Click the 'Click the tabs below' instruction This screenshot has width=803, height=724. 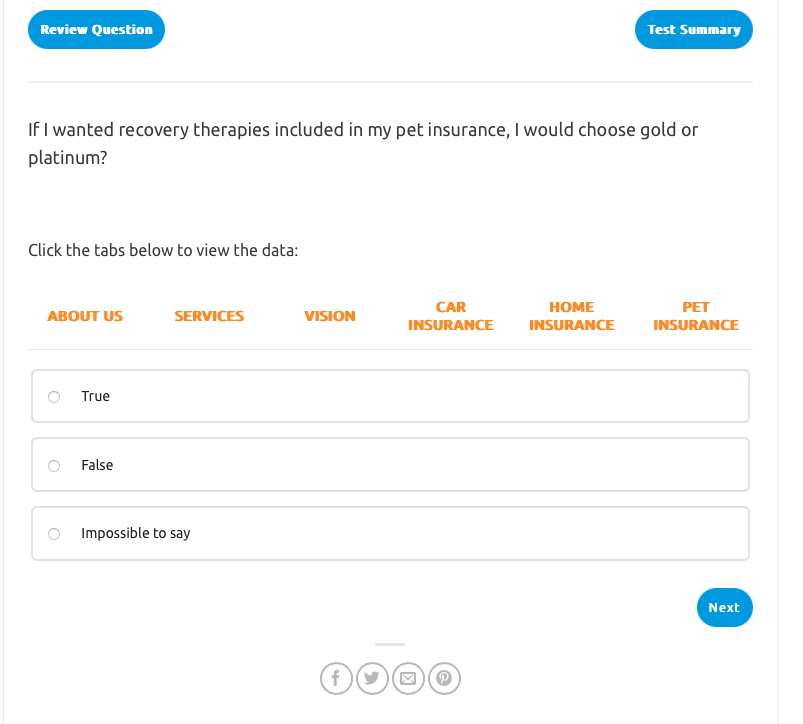[163, 250]
